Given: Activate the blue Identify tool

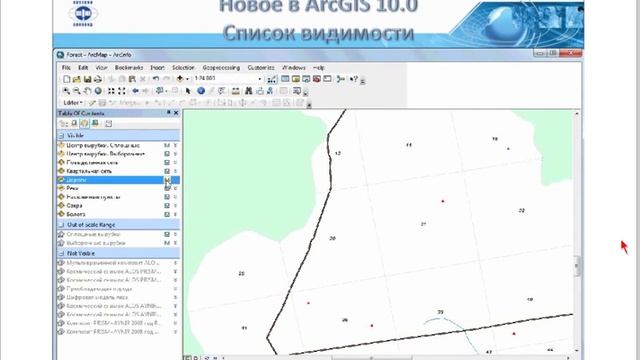Looking at the screenshot, I should pos(201,91).
